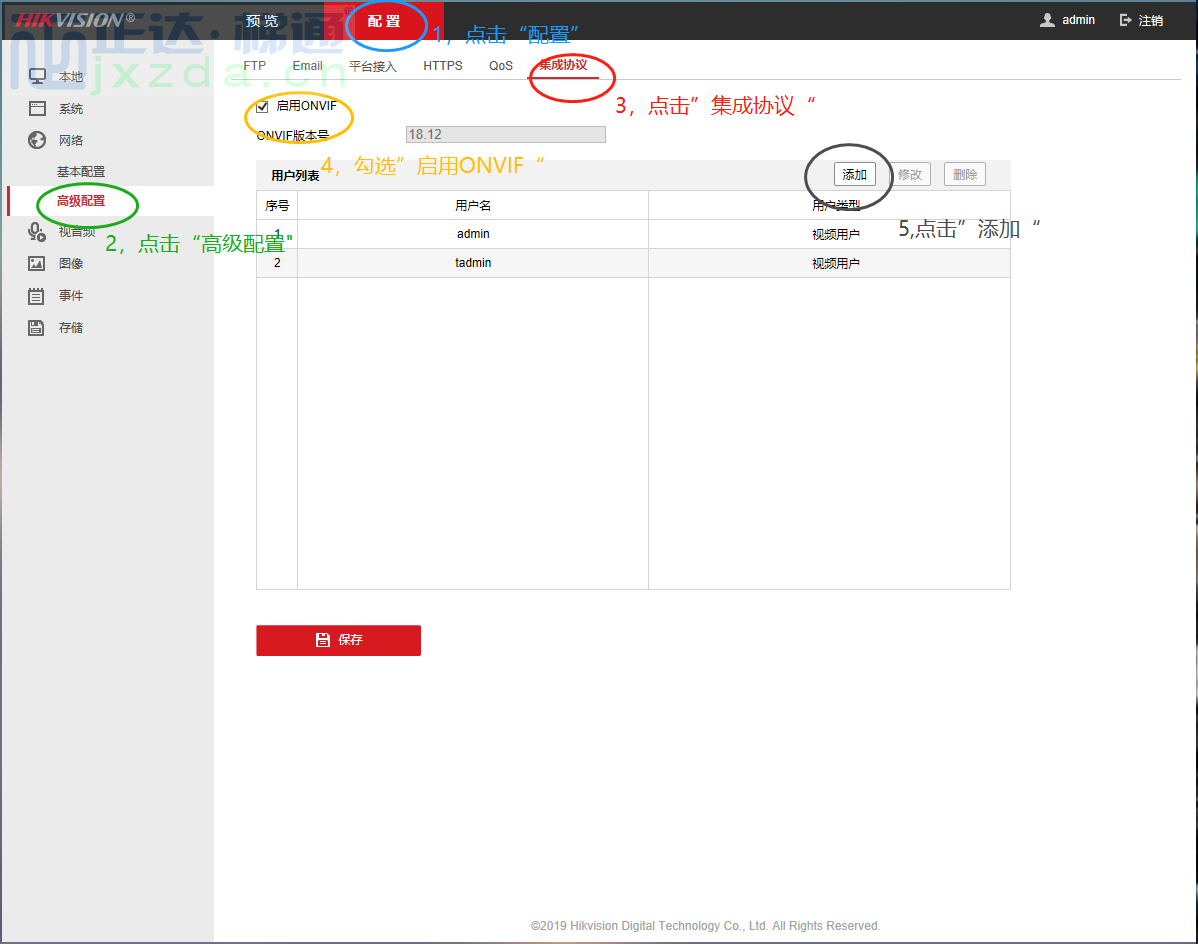
Task: Switch to the FTP tab
Action: coord(255,66)
